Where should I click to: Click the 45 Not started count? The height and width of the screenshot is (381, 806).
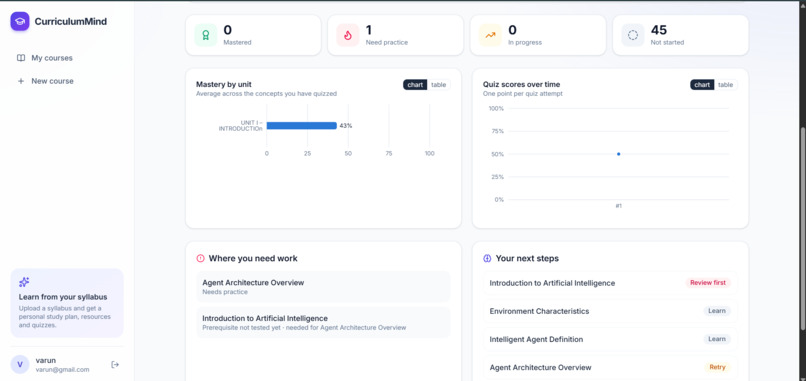point(658,30)
